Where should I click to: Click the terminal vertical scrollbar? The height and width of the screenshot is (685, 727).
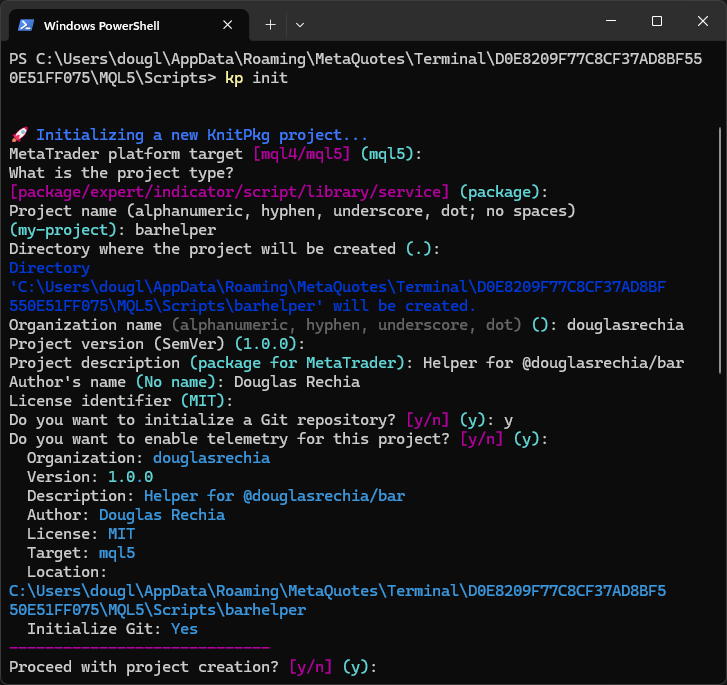pyautogui.click(x=720, y=250)
